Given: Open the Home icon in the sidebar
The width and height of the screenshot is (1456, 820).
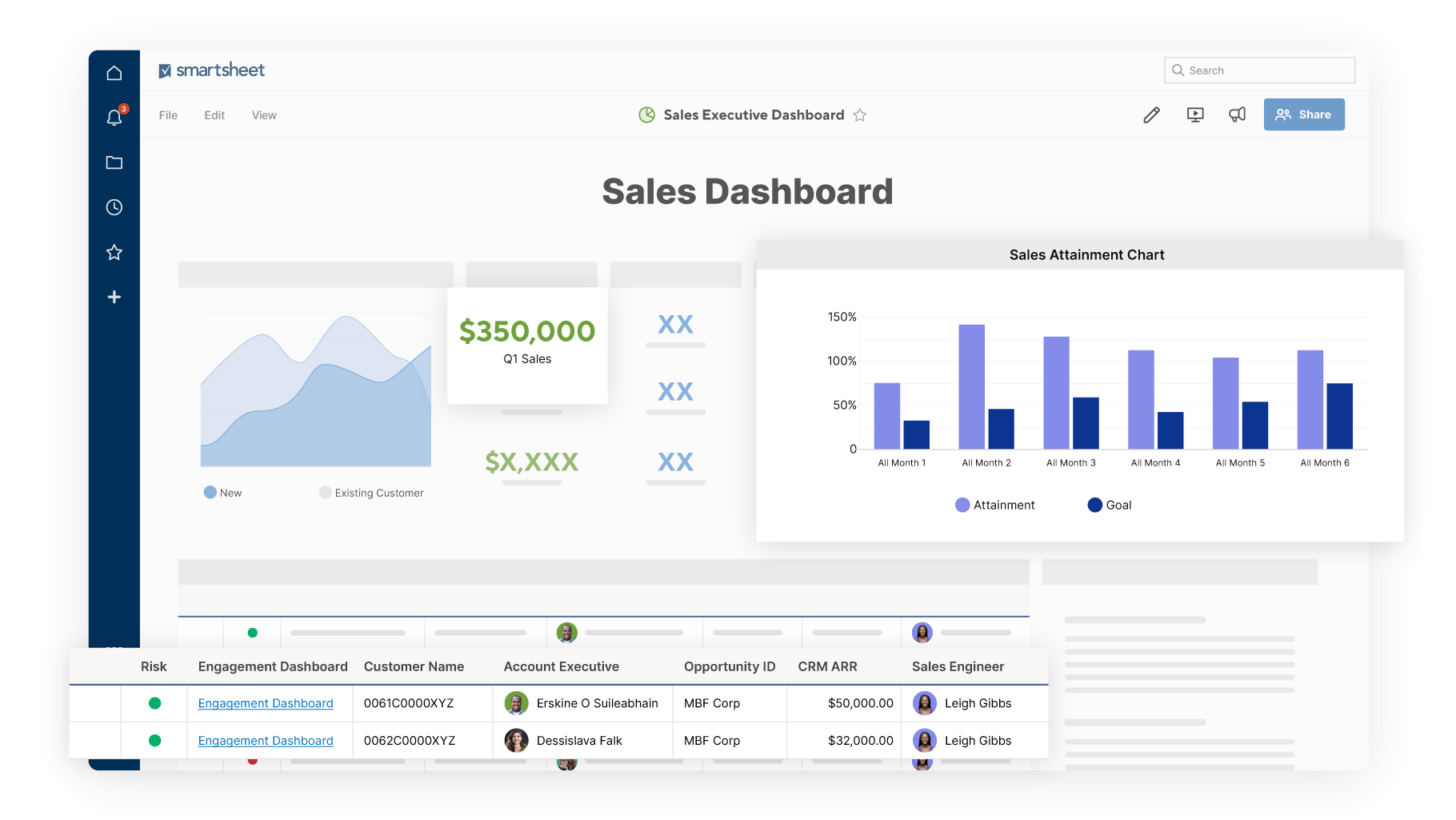Looking at the screenshot, I should [x=114, y=72].
